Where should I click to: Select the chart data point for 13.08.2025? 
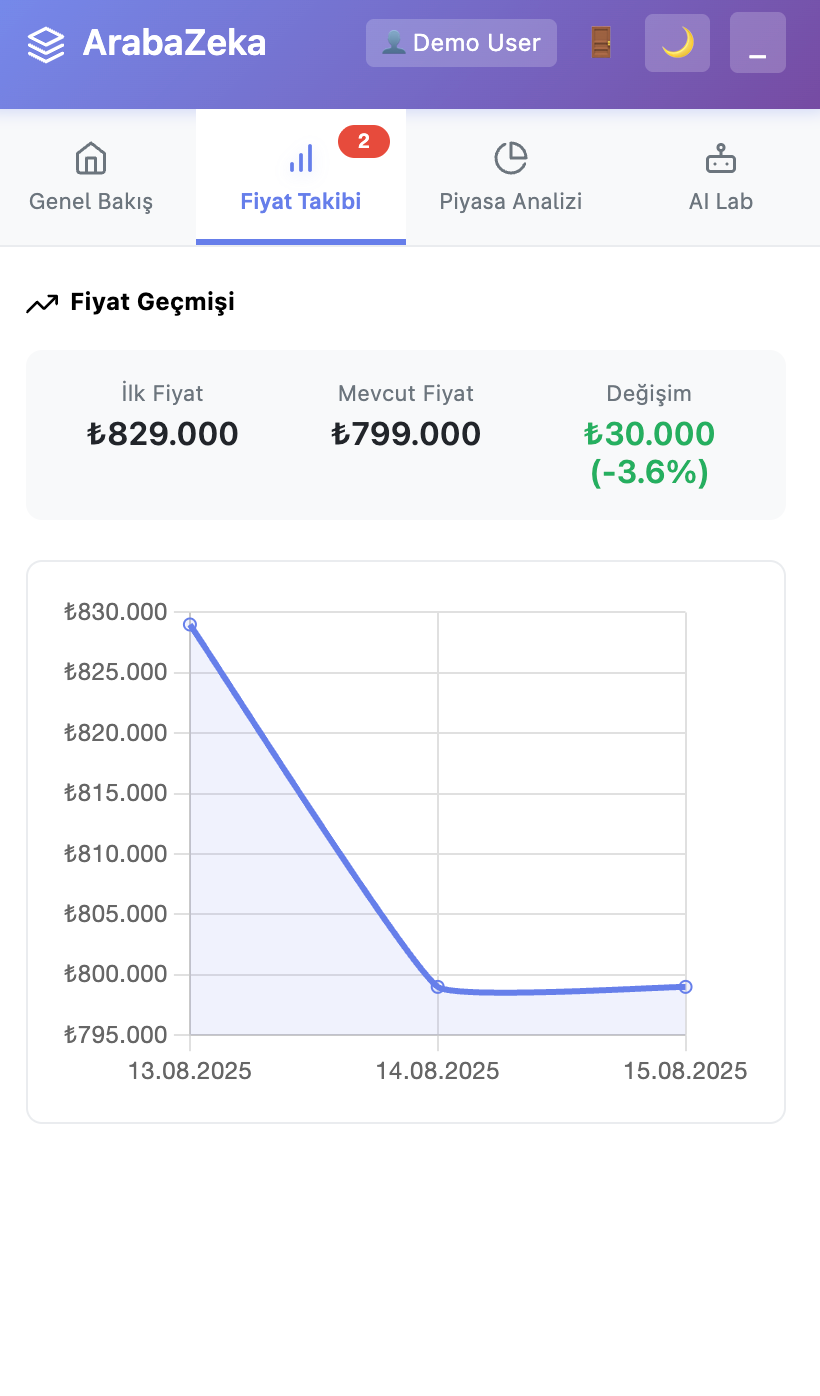190,625
